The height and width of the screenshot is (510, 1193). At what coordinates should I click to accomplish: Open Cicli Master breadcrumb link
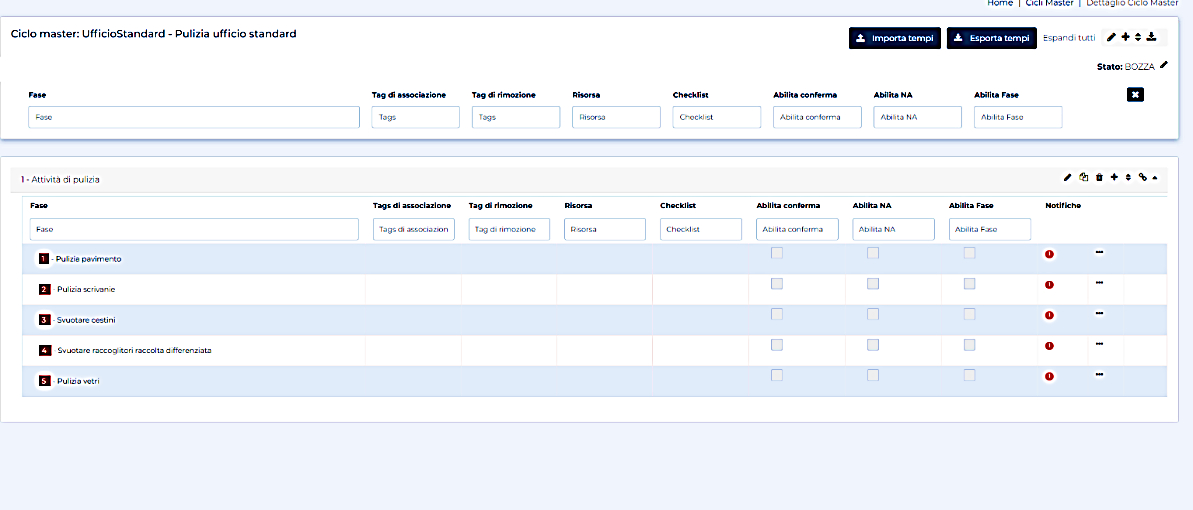click(1049, 4)
